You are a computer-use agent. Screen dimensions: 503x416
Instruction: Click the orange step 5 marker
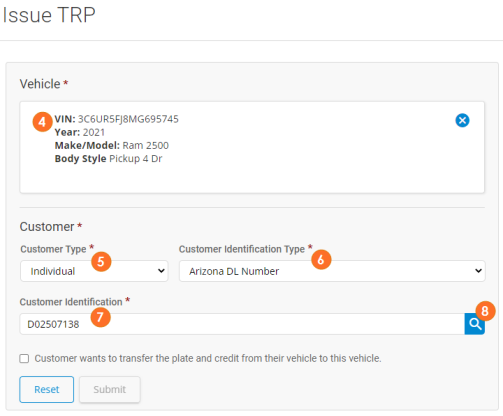[101, 262]
